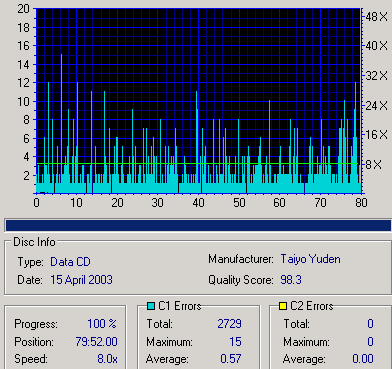Click the dark blue progress bar

(x=198, y=225)
